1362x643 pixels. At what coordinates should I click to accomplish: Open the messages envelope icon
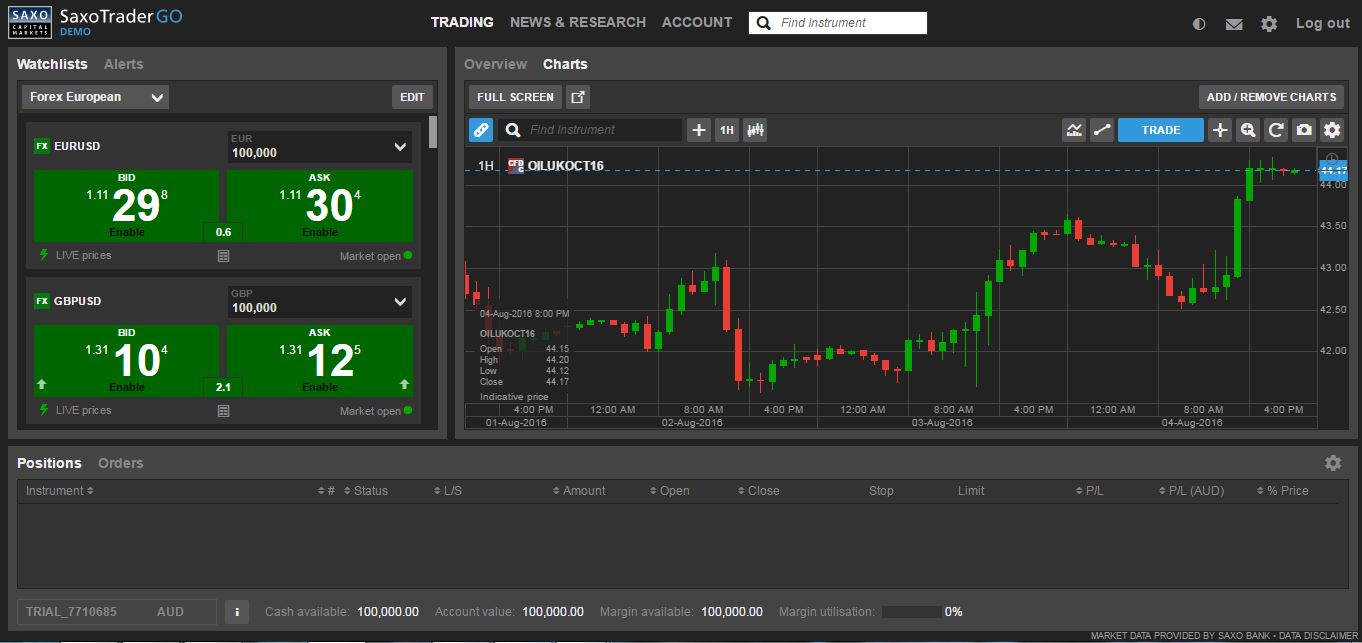pos(1234,24)
